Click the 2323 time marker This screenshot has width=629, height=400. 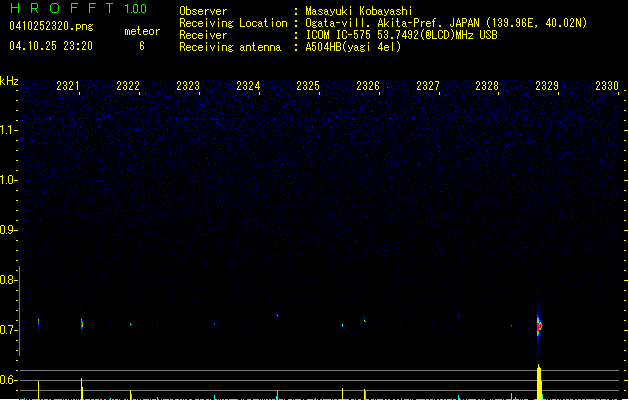click(188, 86)
